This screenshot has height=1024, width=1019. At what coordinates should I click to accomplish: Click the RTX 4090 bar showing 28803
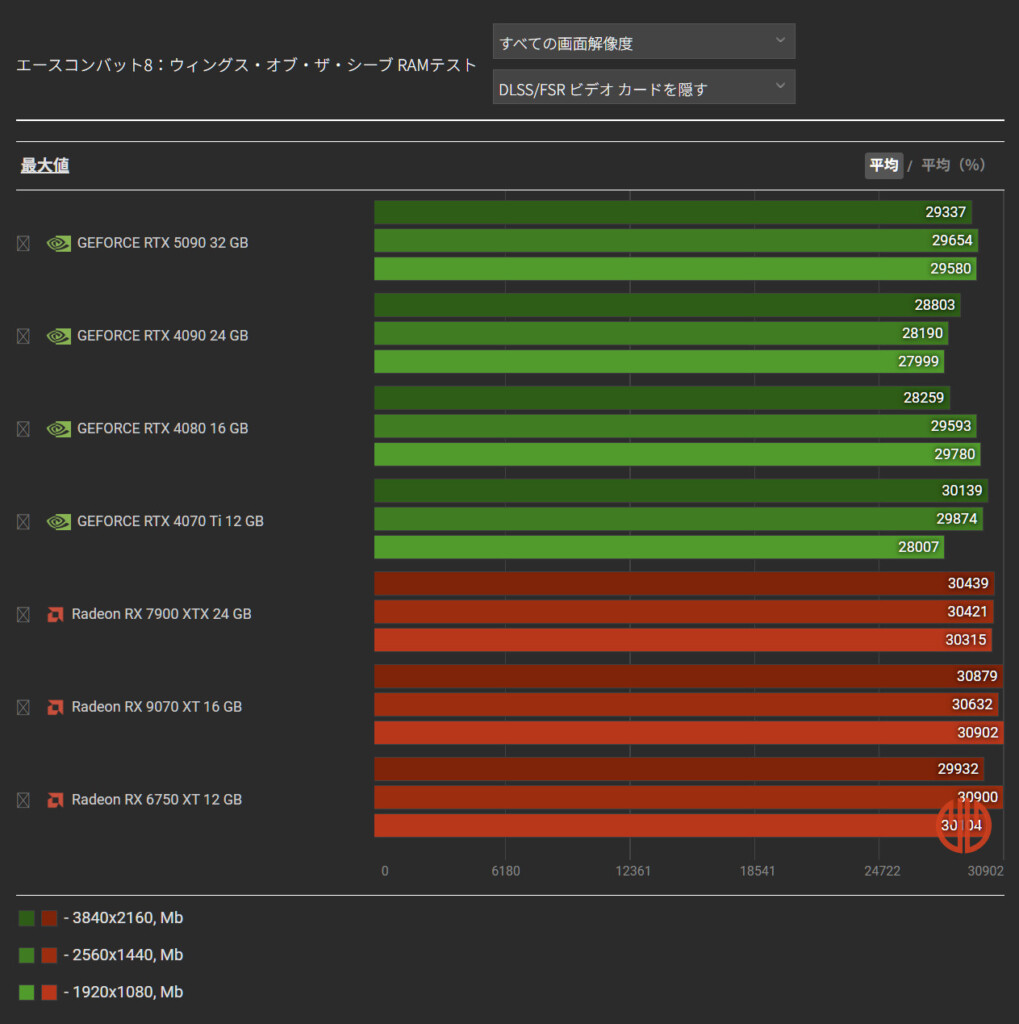tap(667, 305)
